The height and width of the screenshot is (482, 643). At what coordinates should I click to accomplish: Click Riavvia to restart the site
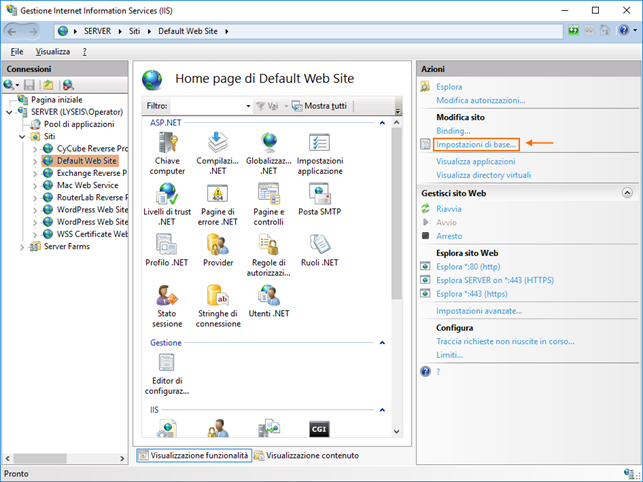click(x=449, y=209)
